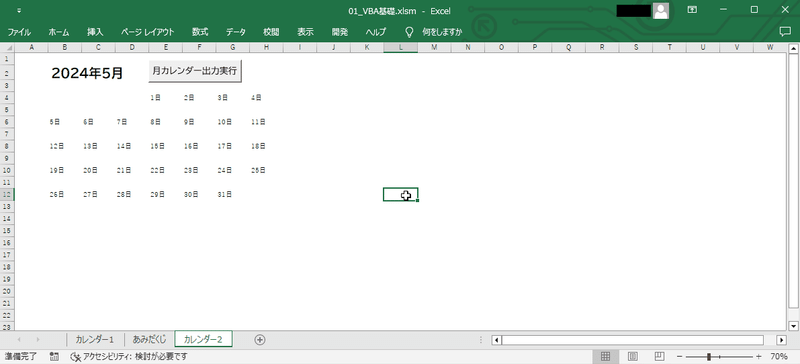This screenshot has height=364, width=800.
Task: Click the lightbulb Tell Me icon
Action: point(409,32)
